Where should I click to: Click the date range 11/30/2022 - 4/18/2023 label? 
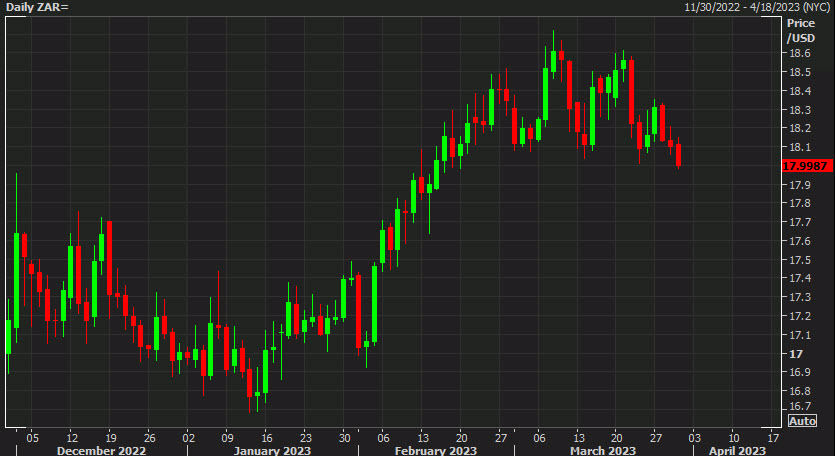758,7
